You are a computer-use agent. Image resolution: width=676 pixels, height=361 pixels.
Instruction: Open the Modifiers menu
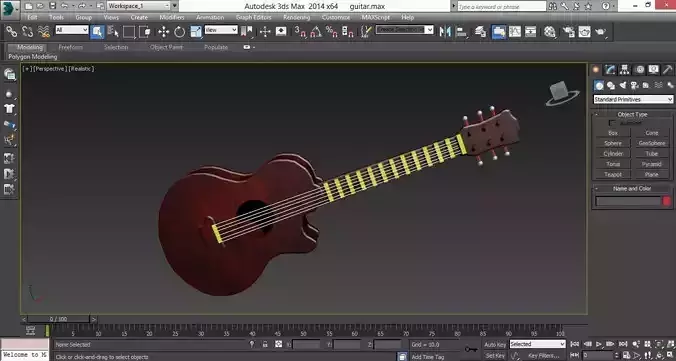[172, 17]
